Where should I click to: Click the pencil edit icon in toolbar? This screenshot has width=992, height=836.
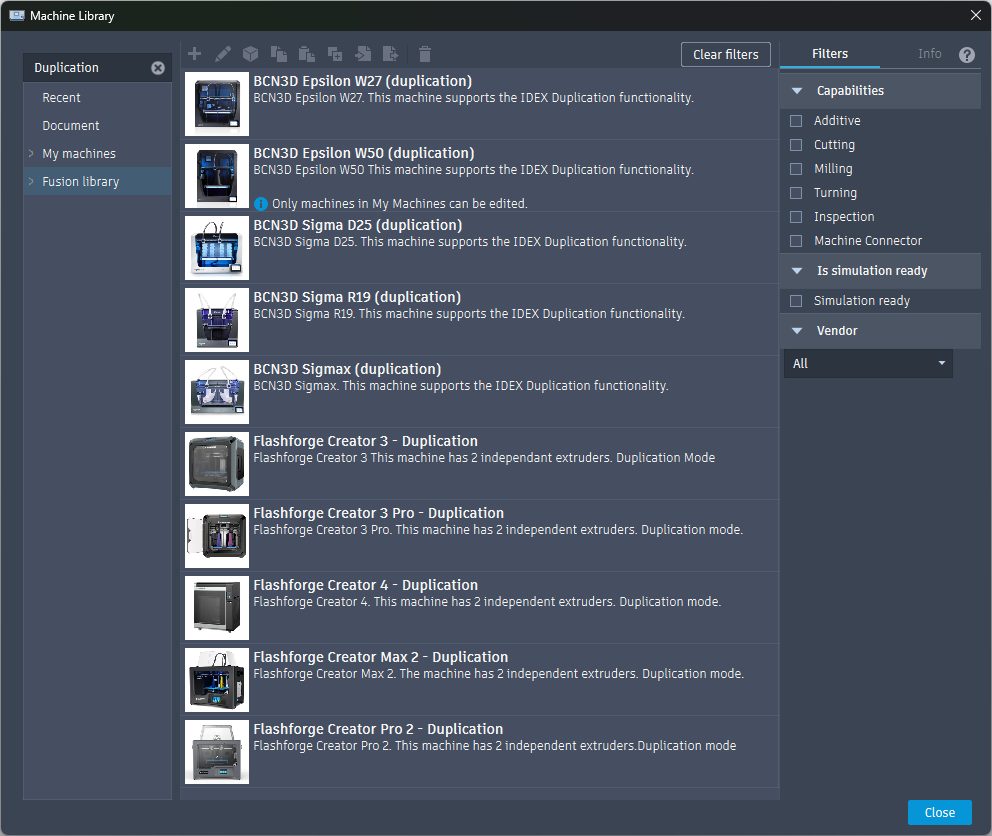click(223, 54)
